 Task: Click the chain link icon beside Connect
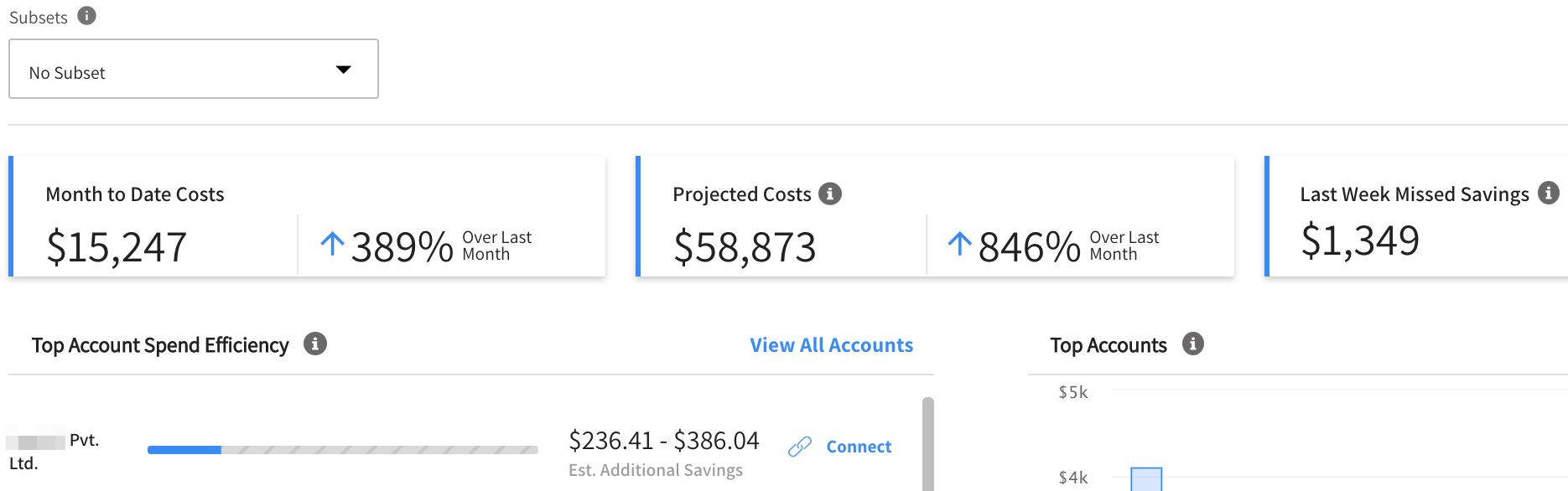coord(802,446)
